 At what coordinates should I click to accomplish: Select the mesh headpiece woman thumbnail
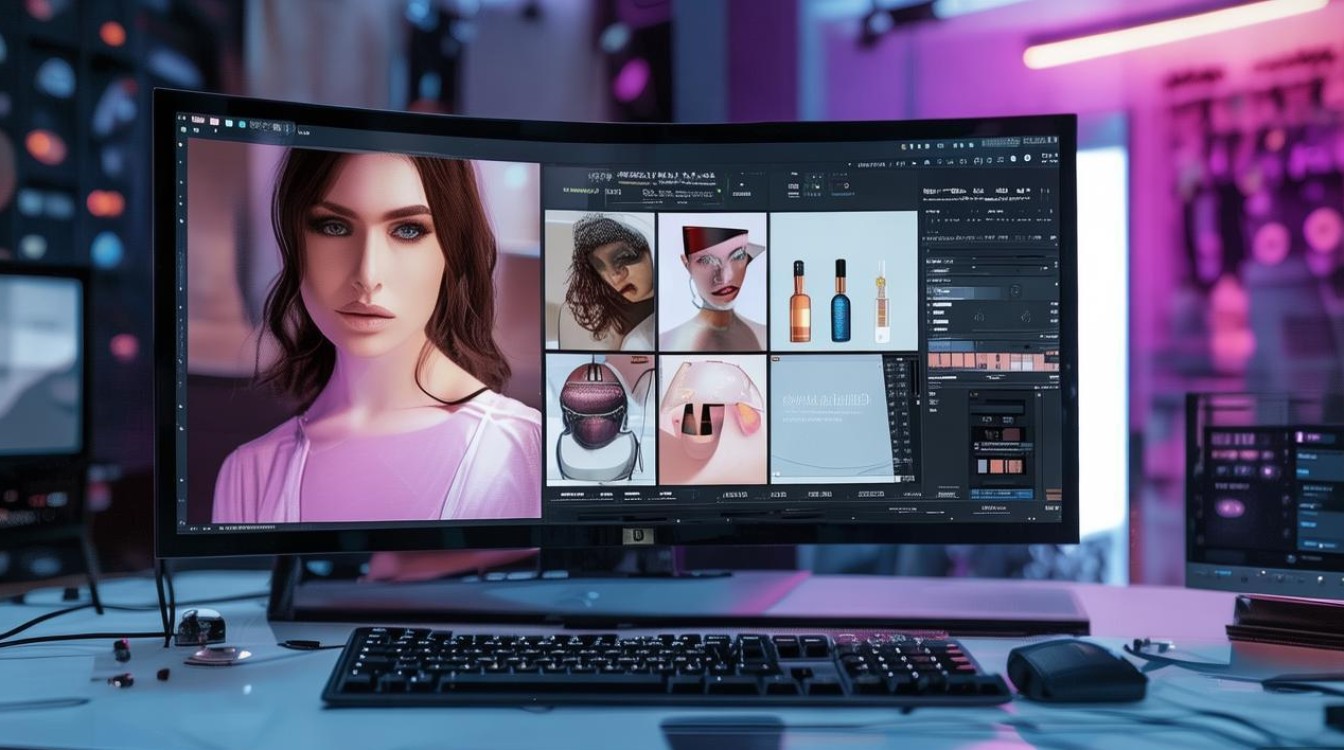coord(600,281)
